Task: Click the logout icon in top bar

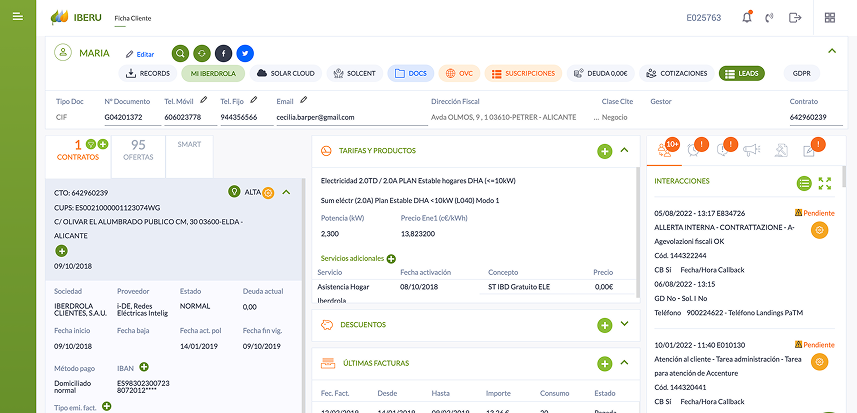Action: coord(795,17)
